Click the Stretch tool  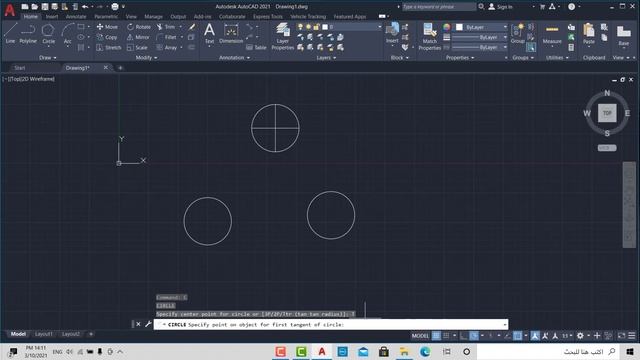(x=109, y=47)
